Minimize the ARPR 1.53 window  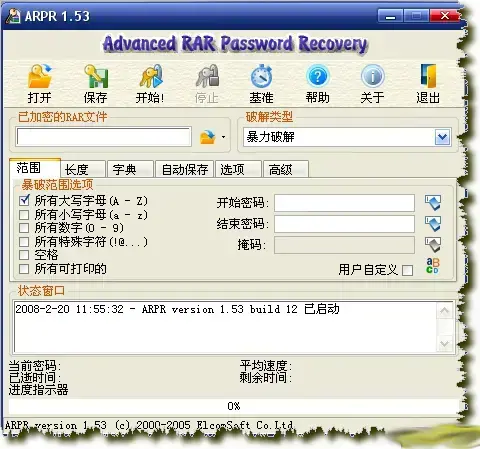pyautogui.click(x=390, y=16)
